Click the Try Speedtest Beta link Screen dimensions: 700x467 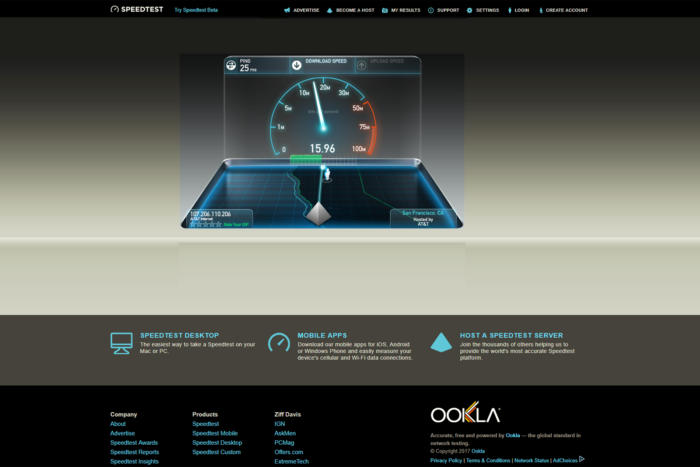click(x=196, y=10)
